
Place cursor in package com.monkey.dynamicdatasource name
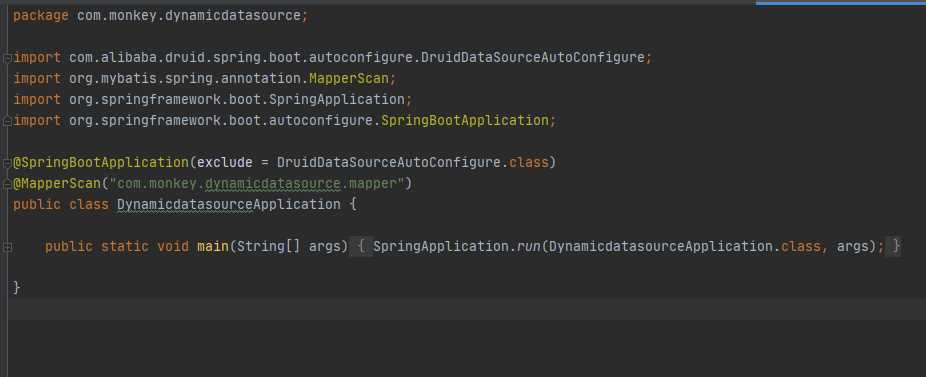point(189,16)
